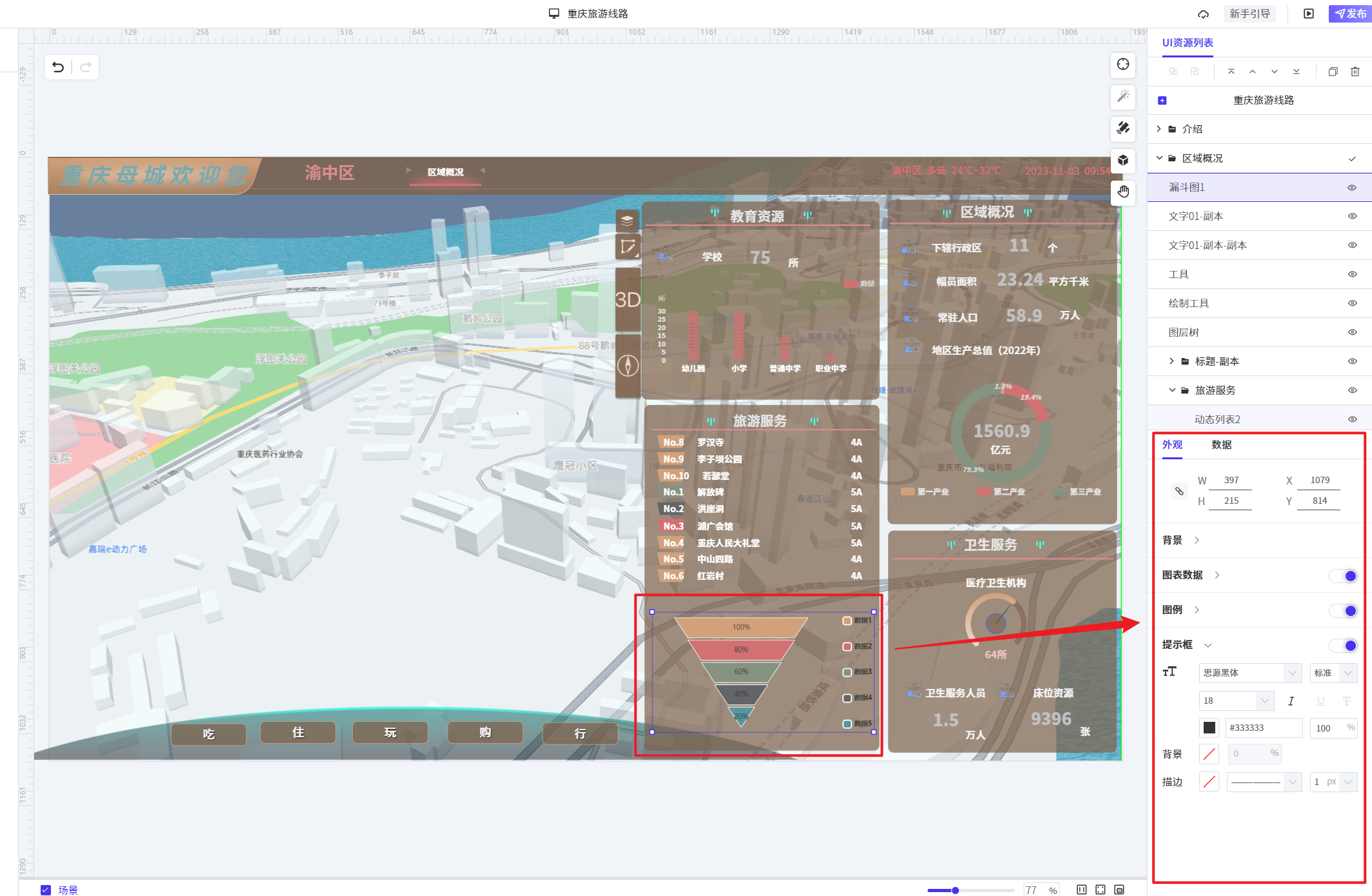Click the W width field 397
Image resolution: width=1372 pixels, height=896 pixels.
pos(1231,481)
